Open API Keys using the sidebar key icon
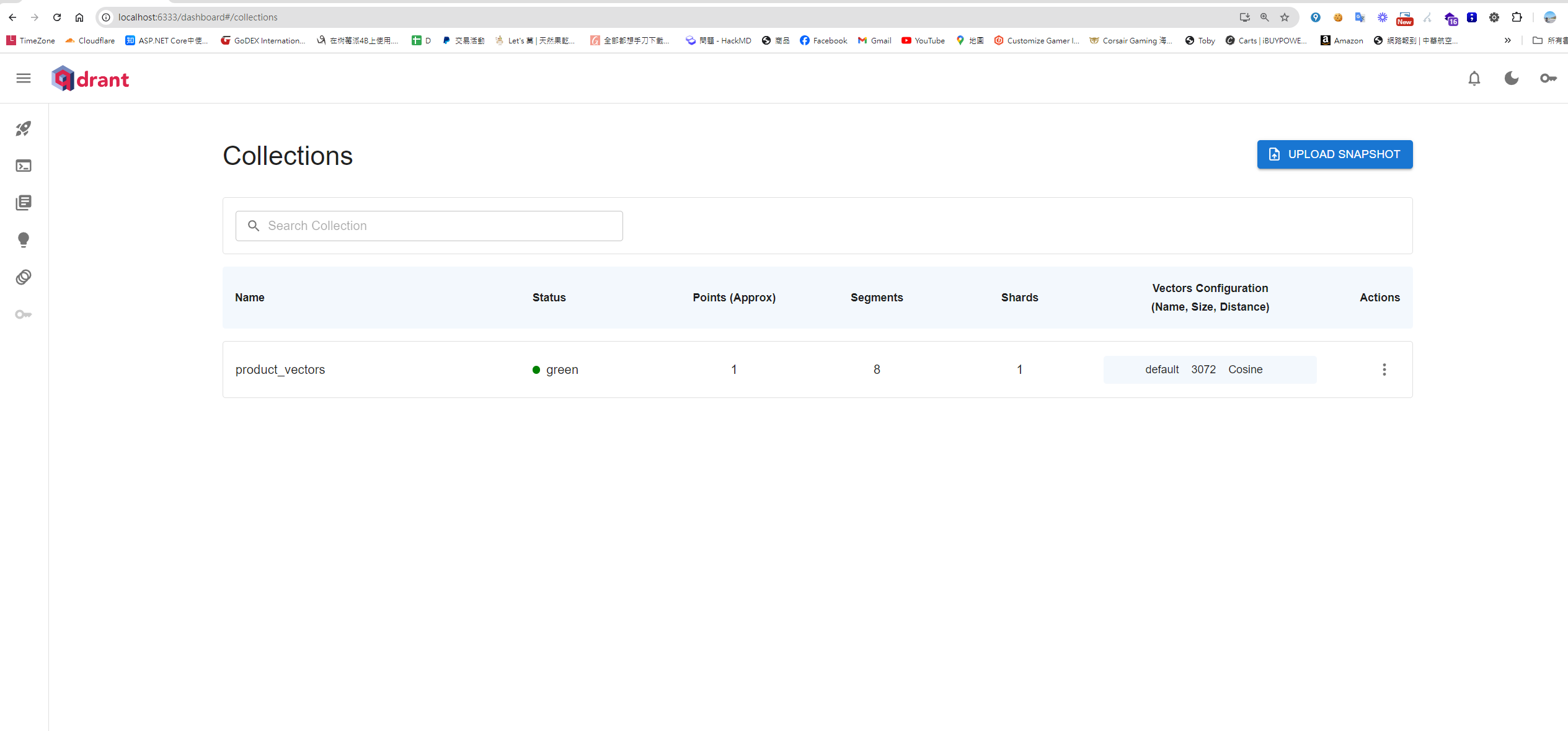The image size is (1568, 731). pyautogui.click(x=24, y=314)
